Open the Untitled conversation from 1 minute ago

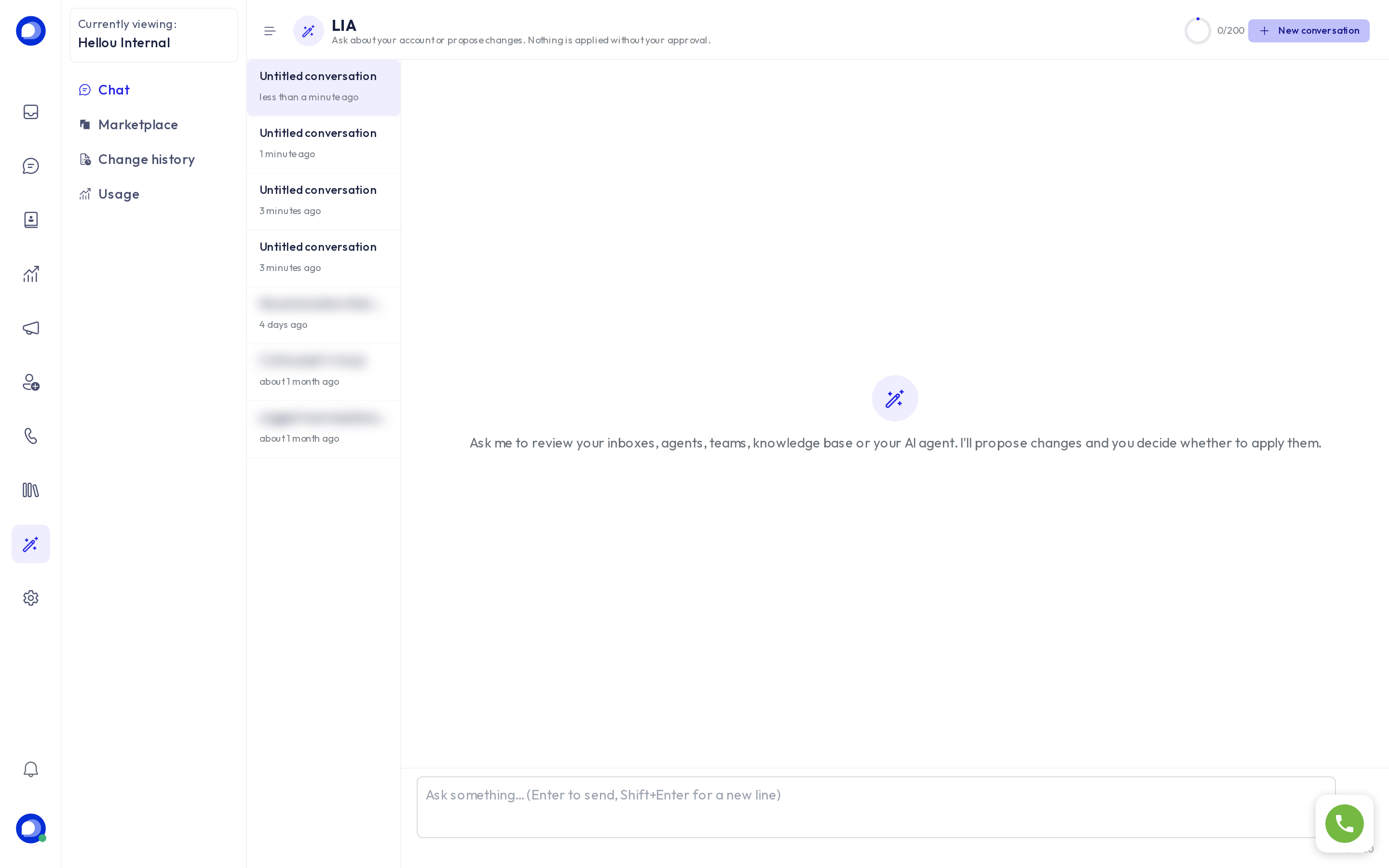pos(324,144)
